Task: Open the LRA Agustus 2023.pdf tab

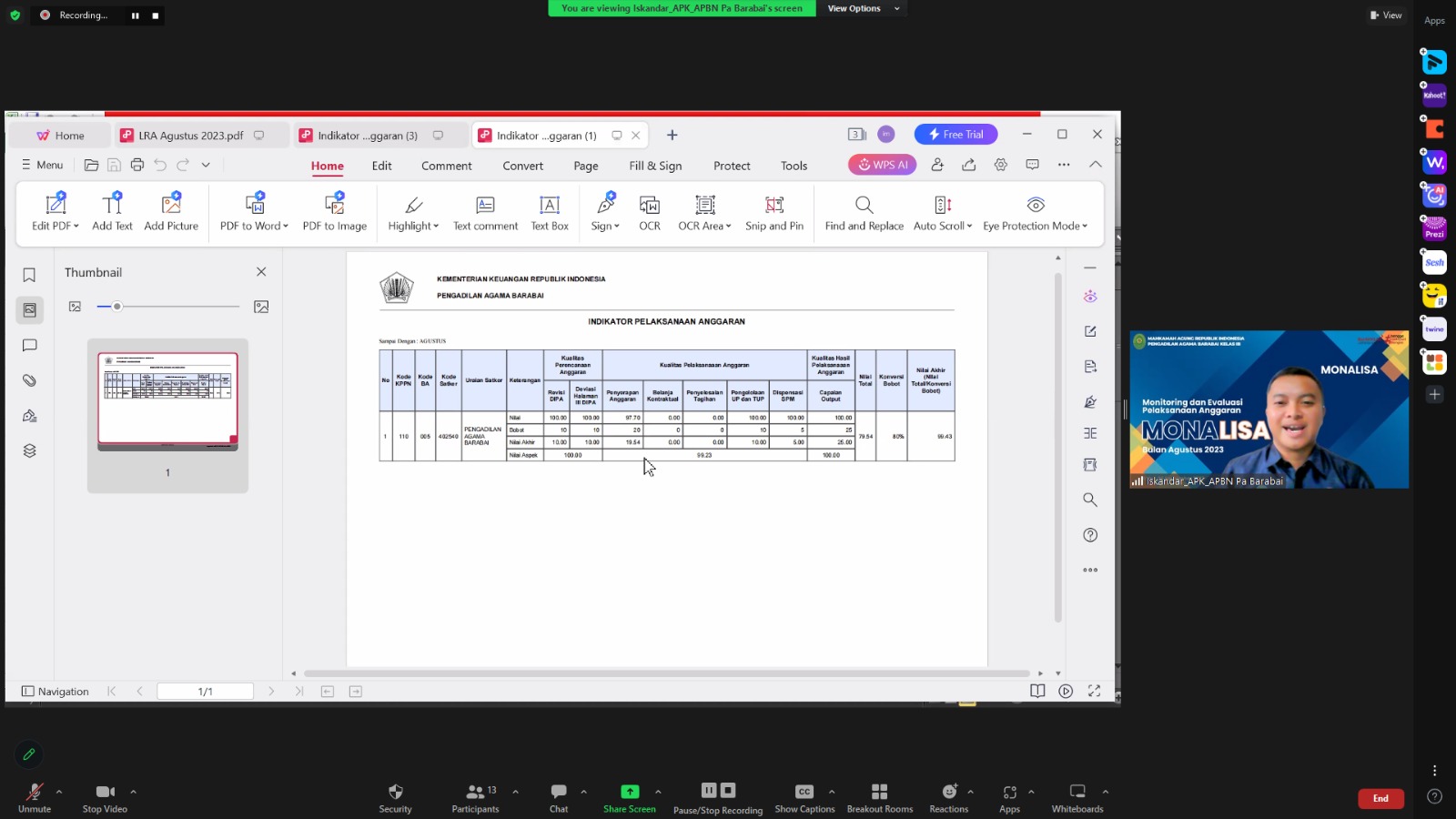Action: tap(190, 136)
